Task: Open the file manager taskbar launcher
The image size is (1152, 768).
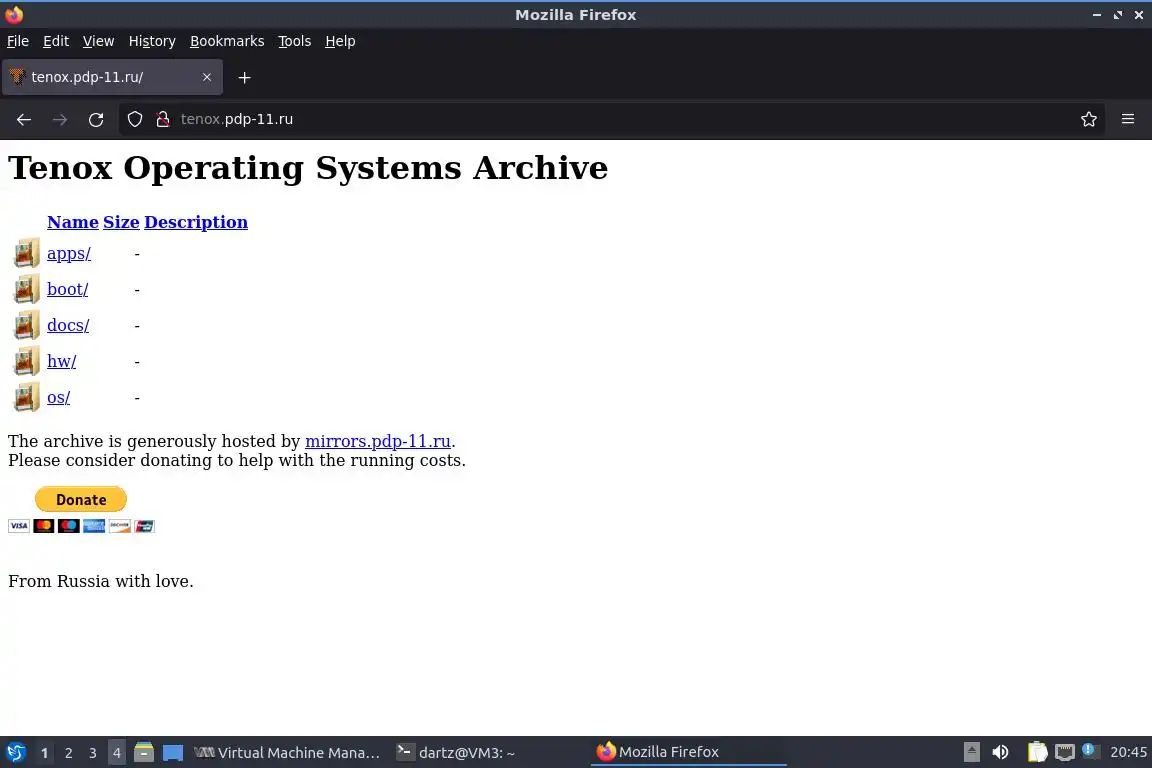Action: click(x=144, y=753)
